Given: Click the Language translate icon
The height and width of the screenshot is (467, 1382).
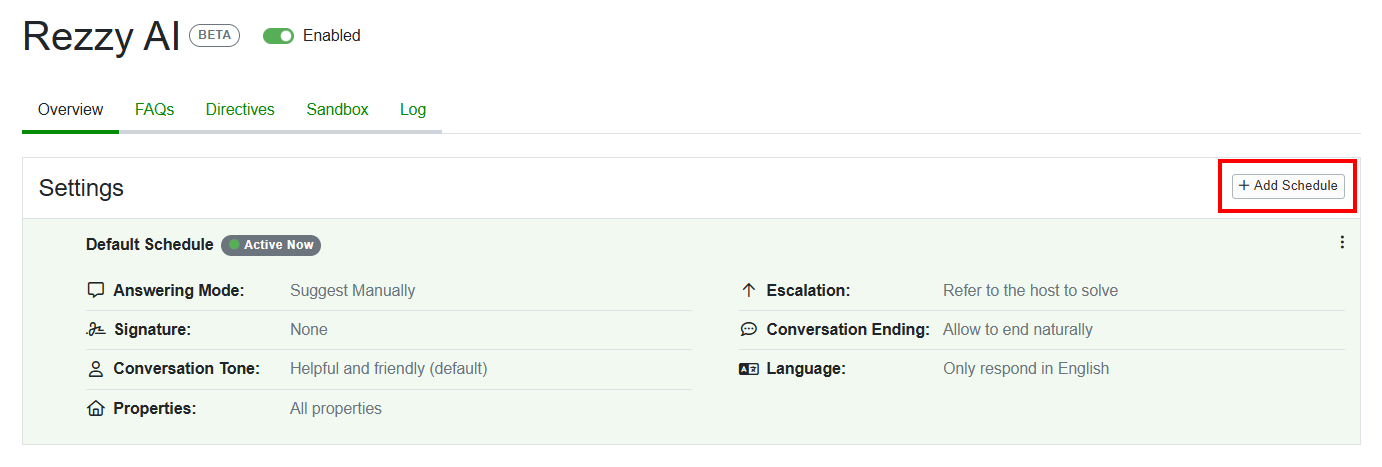Looking at the screenshot, I should point(748,369).
